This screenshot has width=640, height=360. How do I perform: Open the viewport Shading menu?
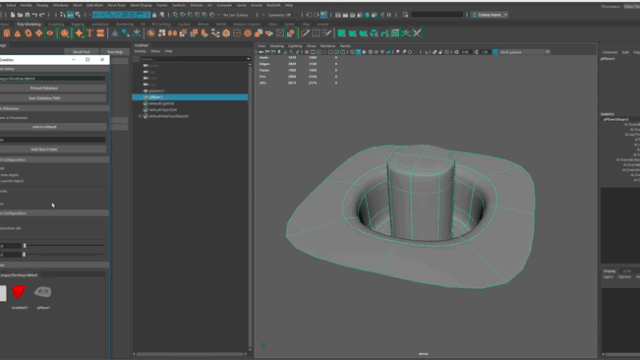(x=276, y=46)
